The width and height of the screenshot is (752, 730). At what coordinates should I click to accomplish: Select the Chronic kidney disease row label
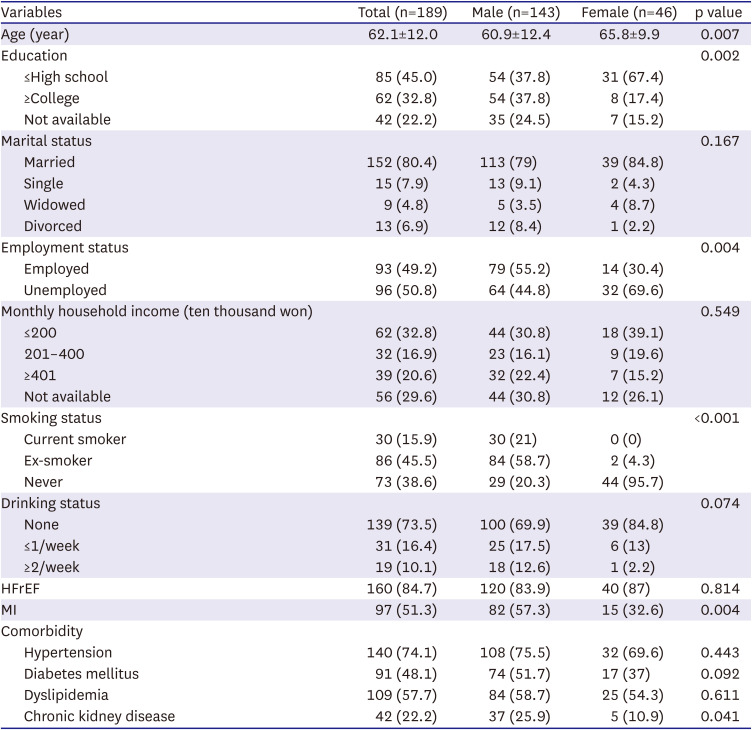coord(99,716)
